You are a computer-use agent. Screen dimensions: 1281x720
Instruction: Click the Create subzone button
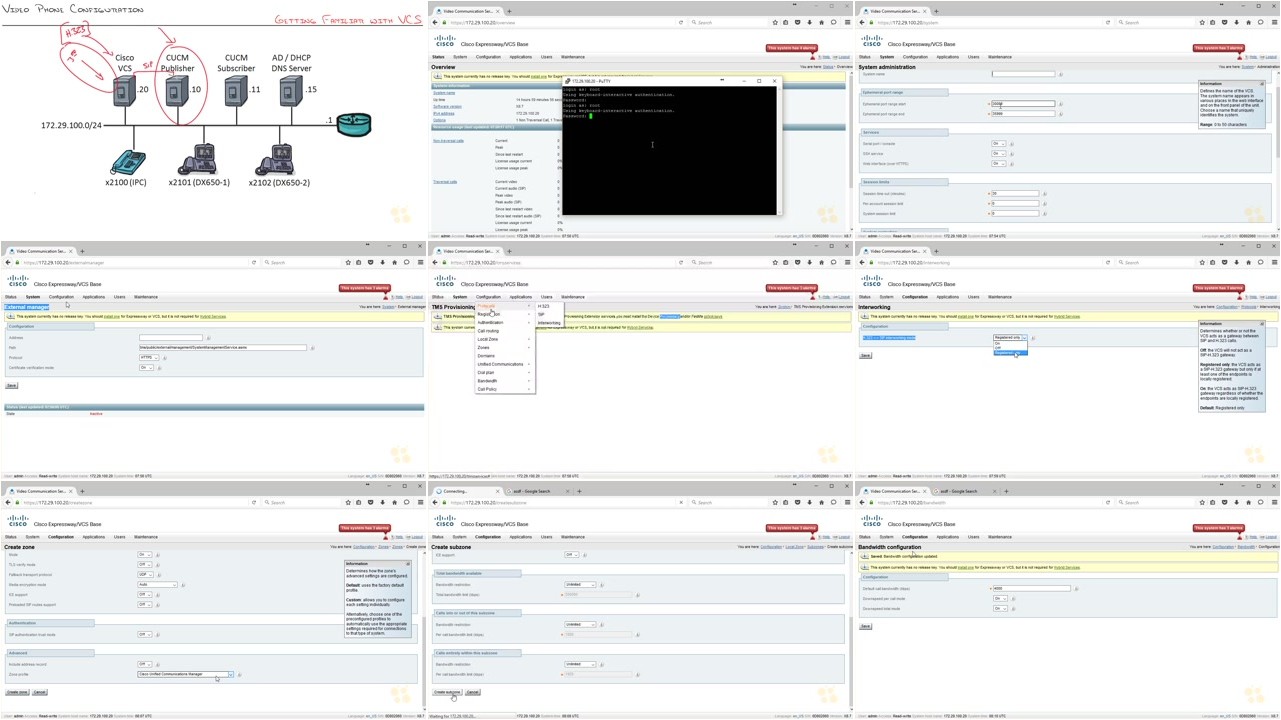tap(447, 692)
